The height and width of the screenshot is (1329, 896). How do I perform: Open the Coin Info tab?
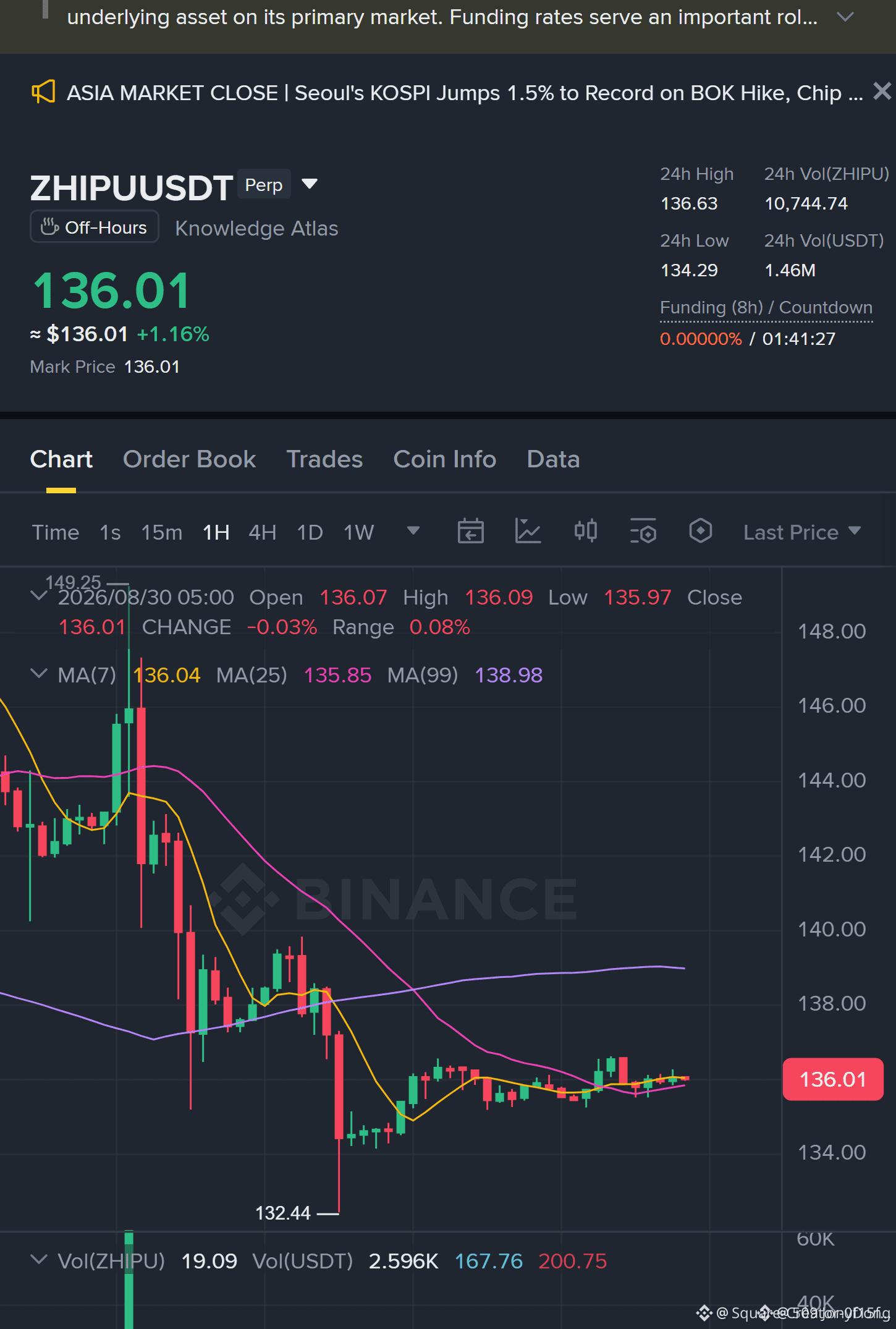pyautogui.click(x=445, y=459)
